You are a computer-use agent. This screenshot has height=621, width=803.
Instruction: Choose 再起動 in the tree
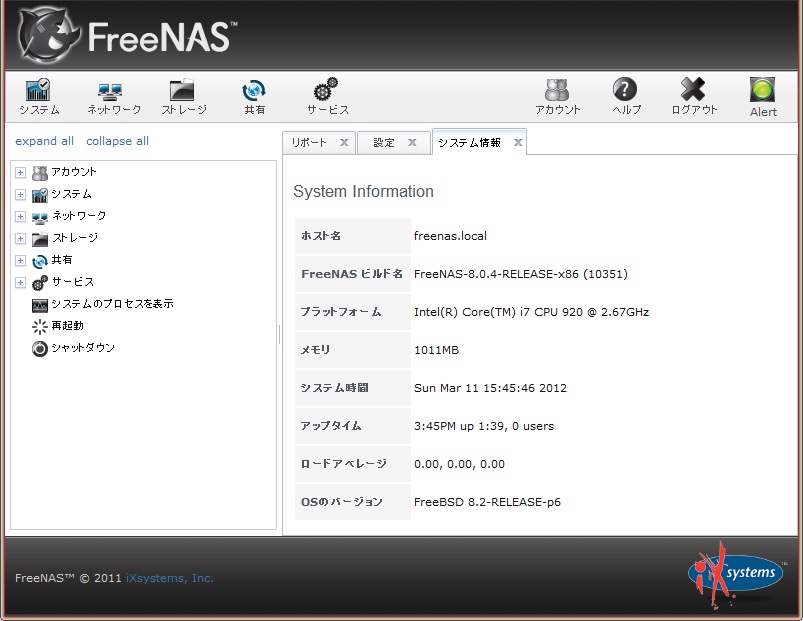pos(68,326)
